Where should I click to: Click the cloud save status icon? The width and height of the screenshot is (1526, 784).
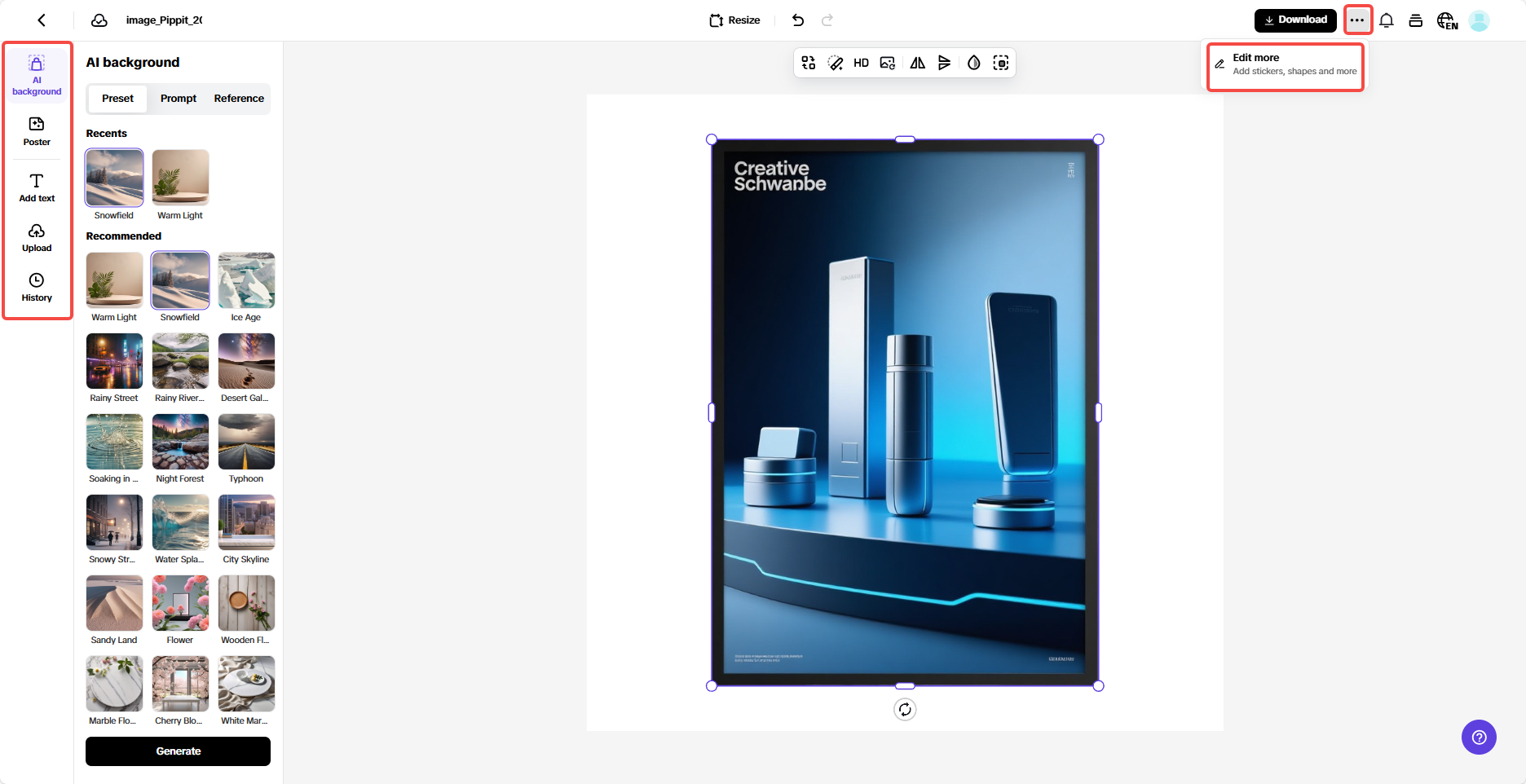coord(99,20)
